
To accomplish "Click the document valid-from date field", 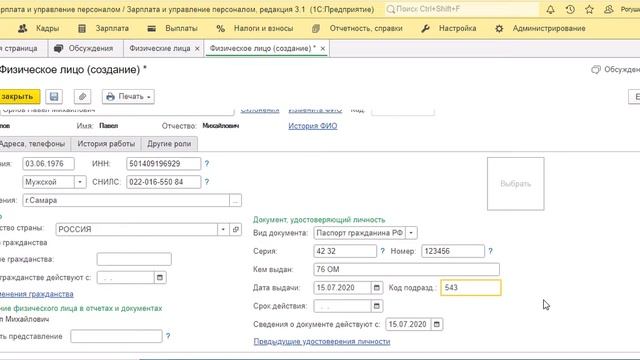I will click(x=408, y=324).
